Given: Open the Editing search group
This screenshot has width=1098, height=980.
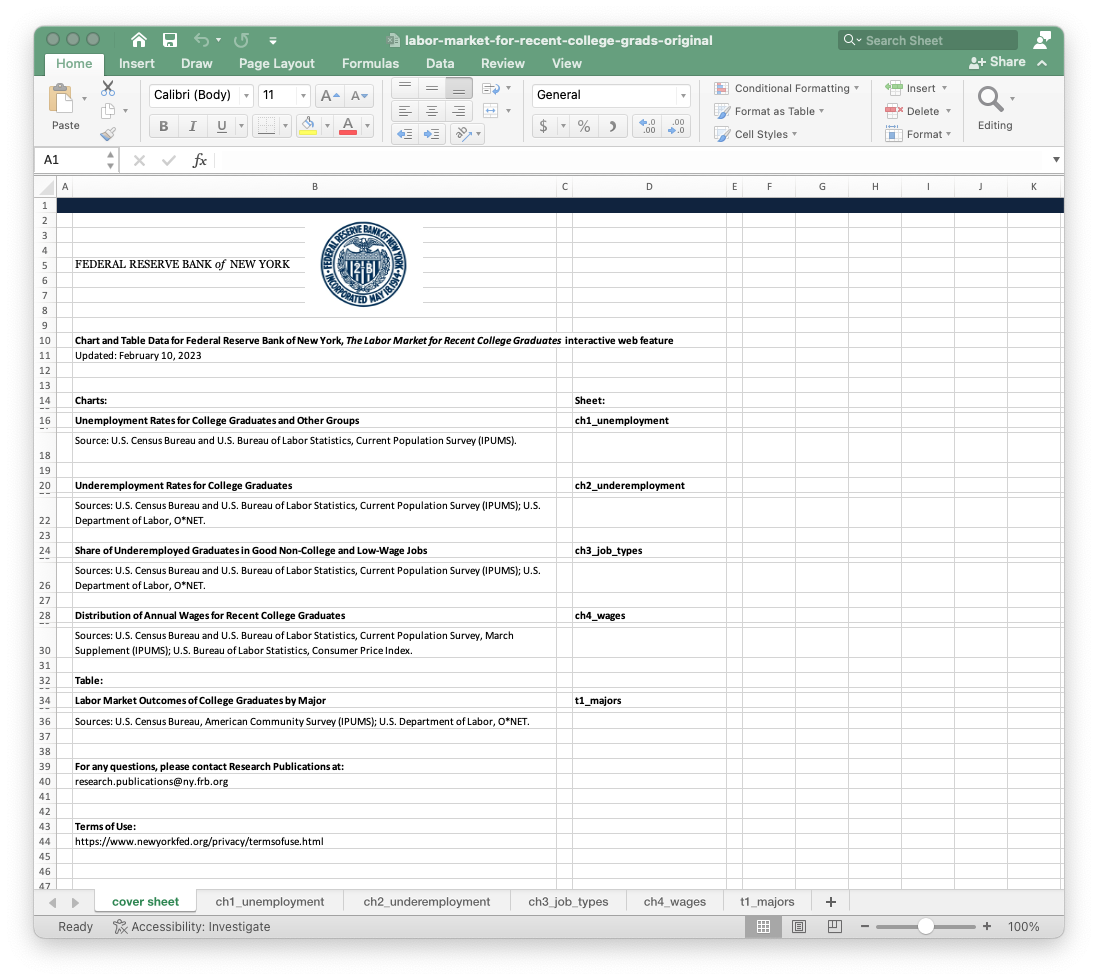Looking at the screenshot, I should tap(995, 109).
